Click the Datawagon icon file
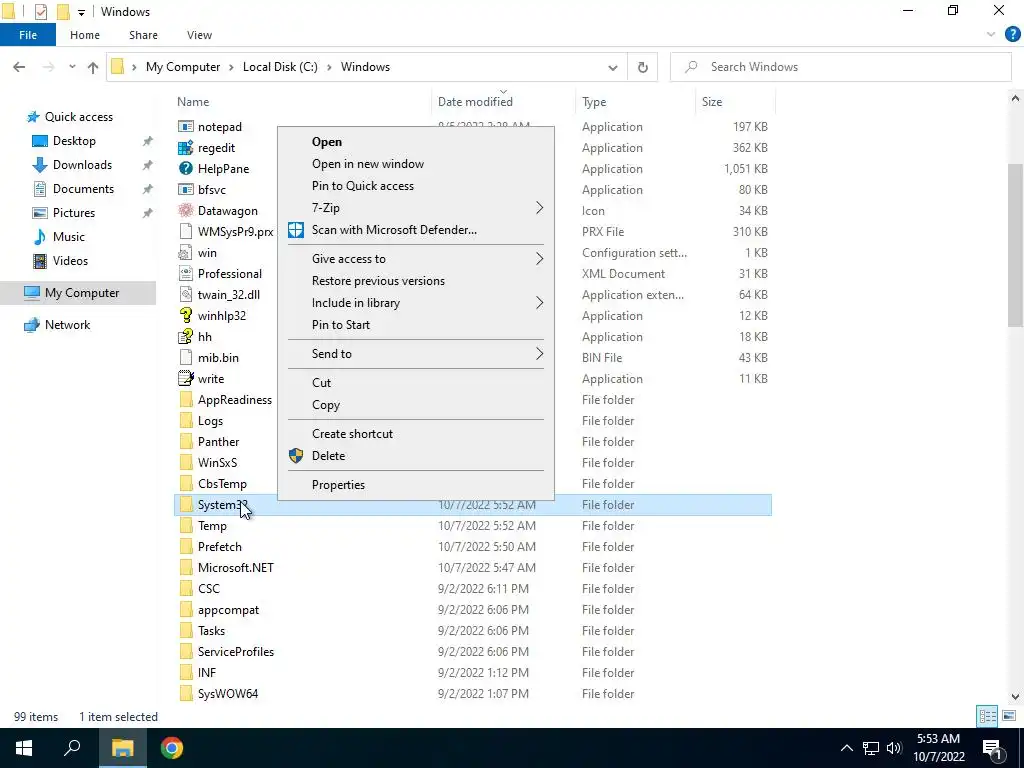This screenshot has width=1024, height=768. 186,210
